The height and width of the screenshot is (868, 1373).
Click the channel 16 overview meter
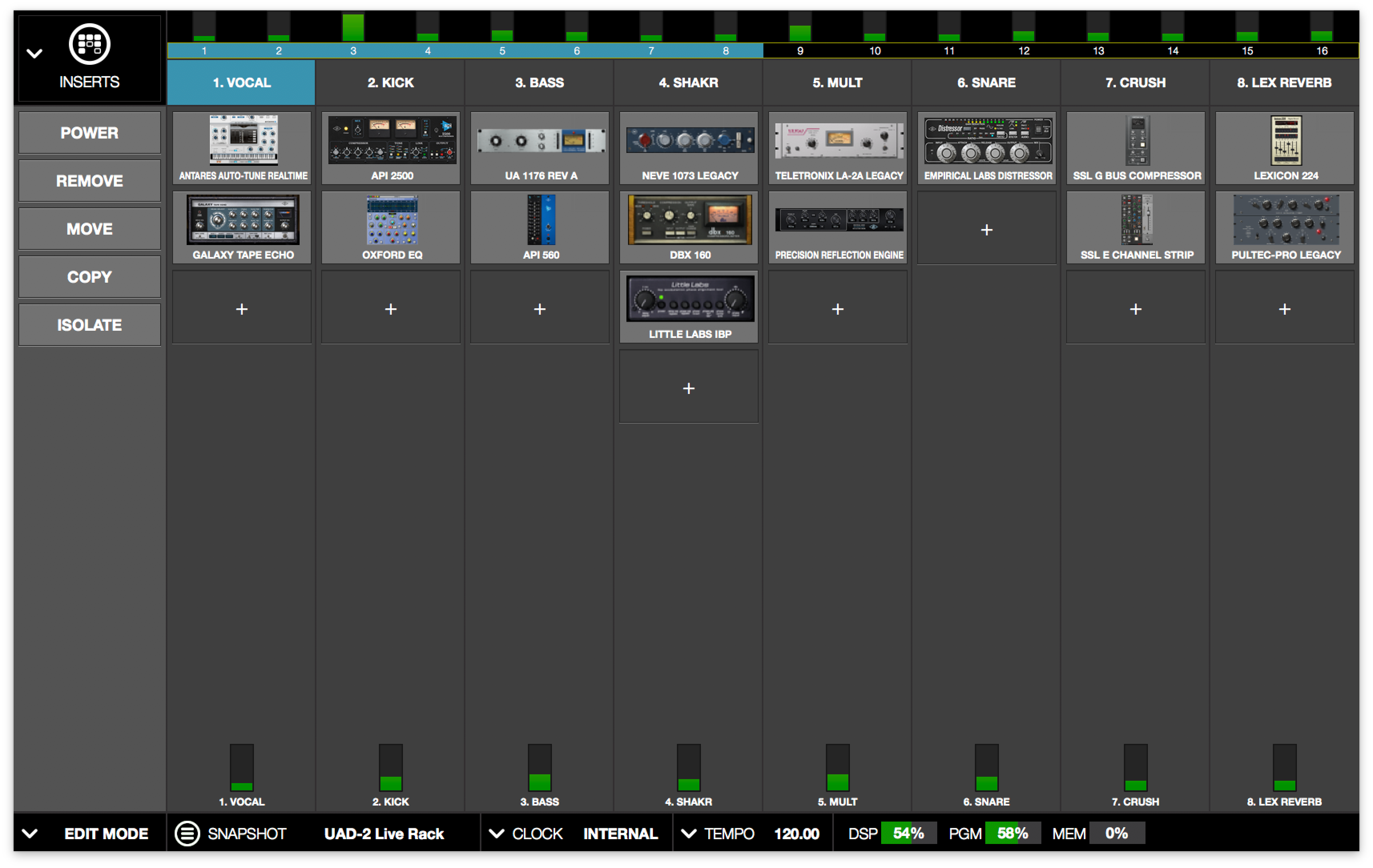(x=1322, y=26)
